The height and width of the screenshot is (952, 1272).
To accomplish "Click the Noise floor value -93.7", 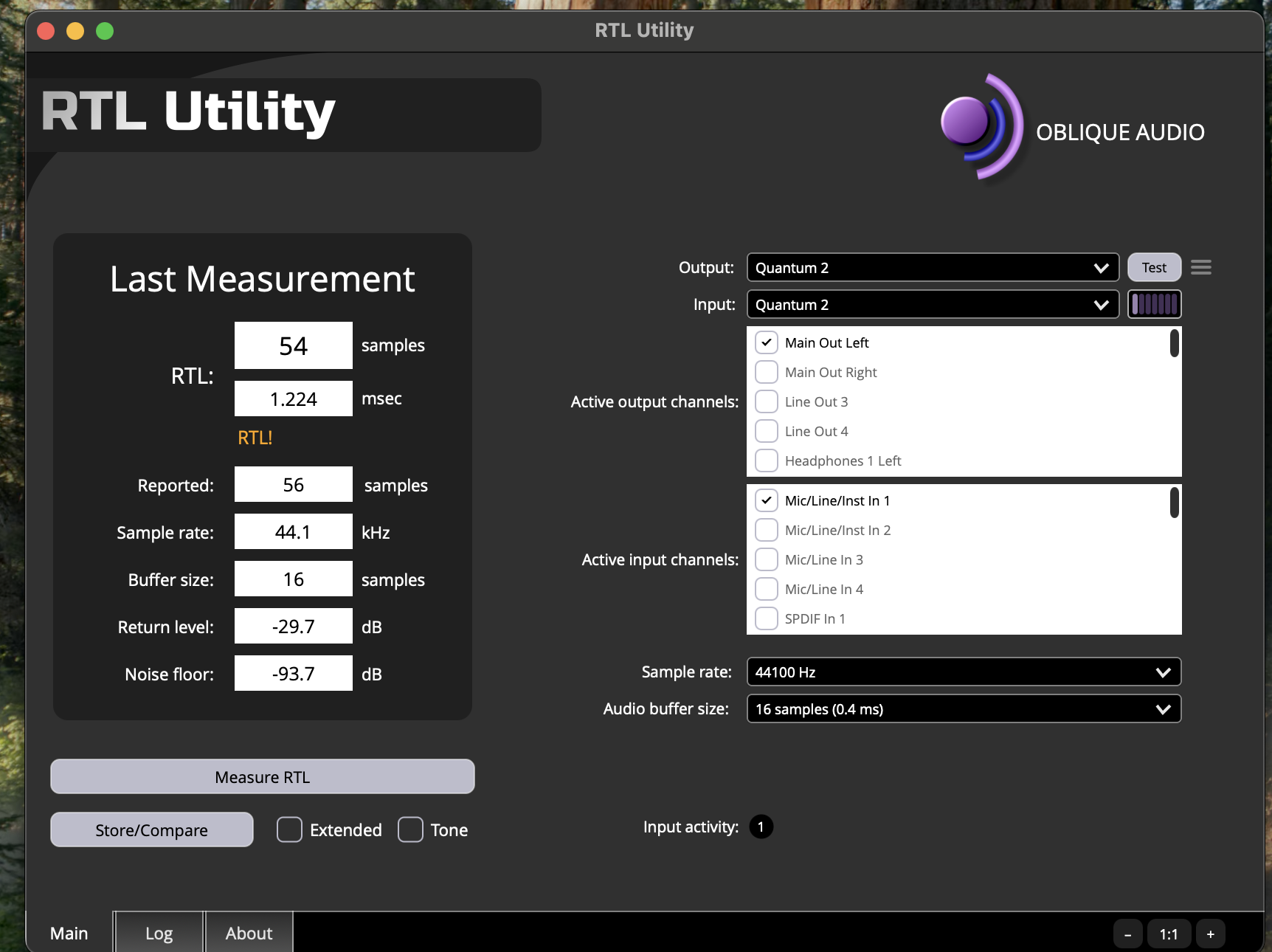I will click(x=293, y=673).
